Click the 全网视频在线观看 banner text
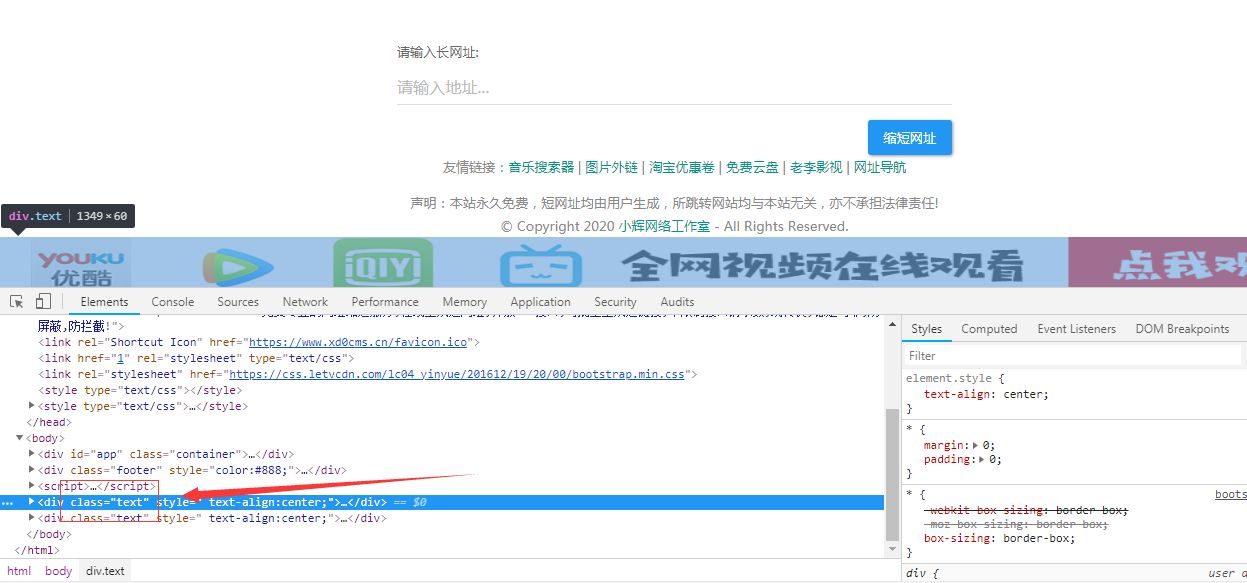Screen dimensions: 1247x583 824,265
